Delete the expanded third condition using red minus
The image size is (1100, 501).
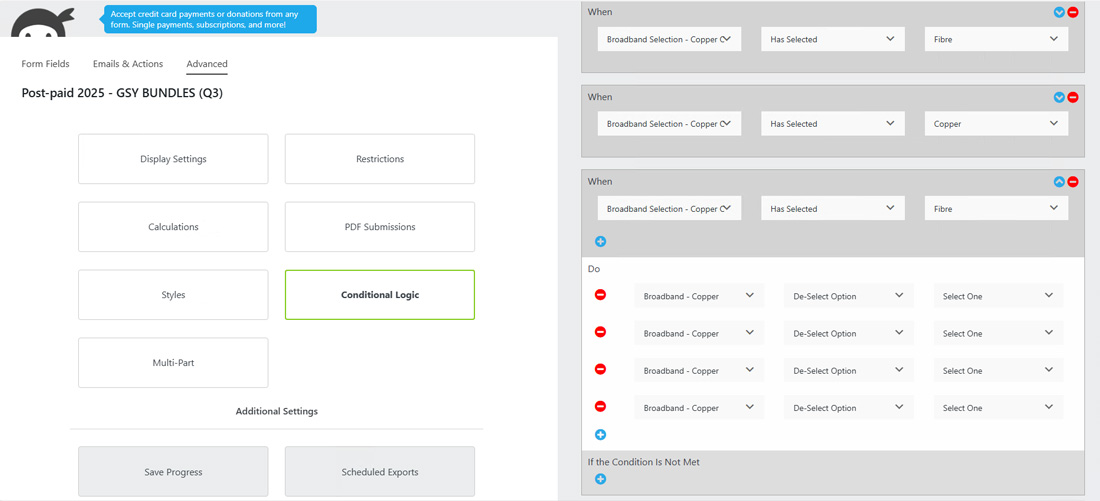[x=1073, y=182]
